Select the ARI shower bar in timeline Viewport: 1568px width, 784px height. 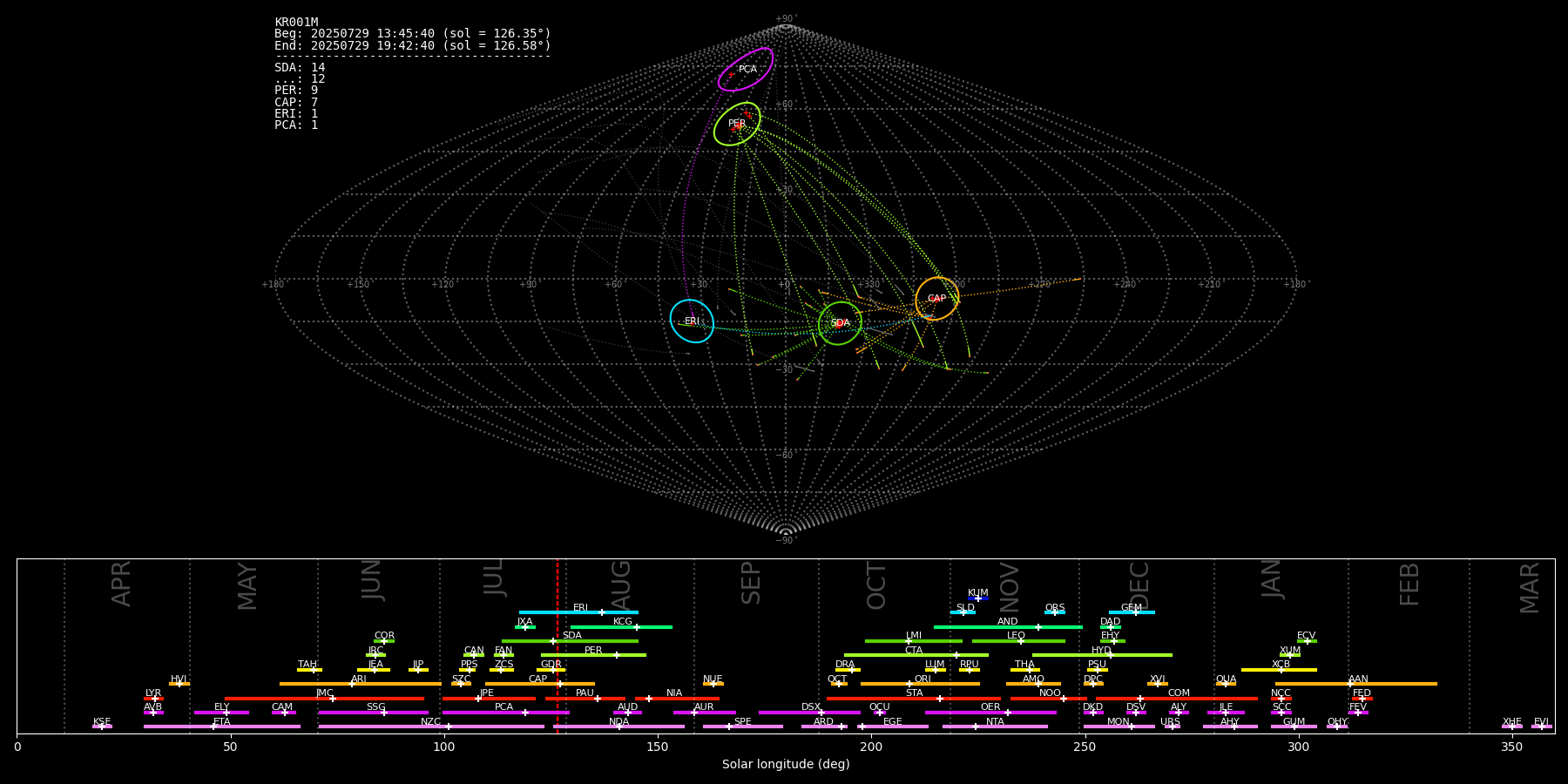pos(361,684)
